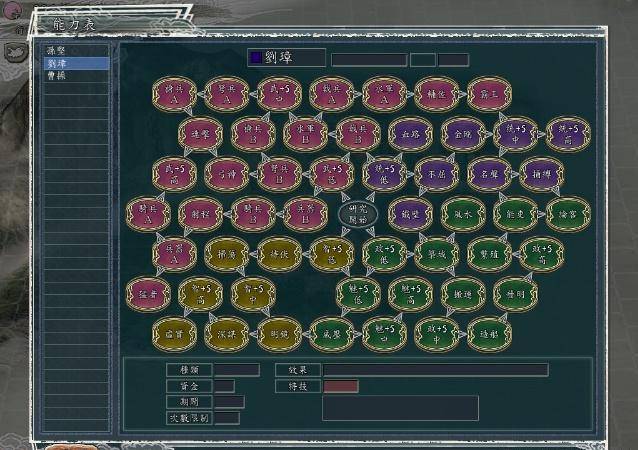Click the red 武+5中 node
Image resolution: width=638 pixels, height=450 pixels.
coord(279,94)
